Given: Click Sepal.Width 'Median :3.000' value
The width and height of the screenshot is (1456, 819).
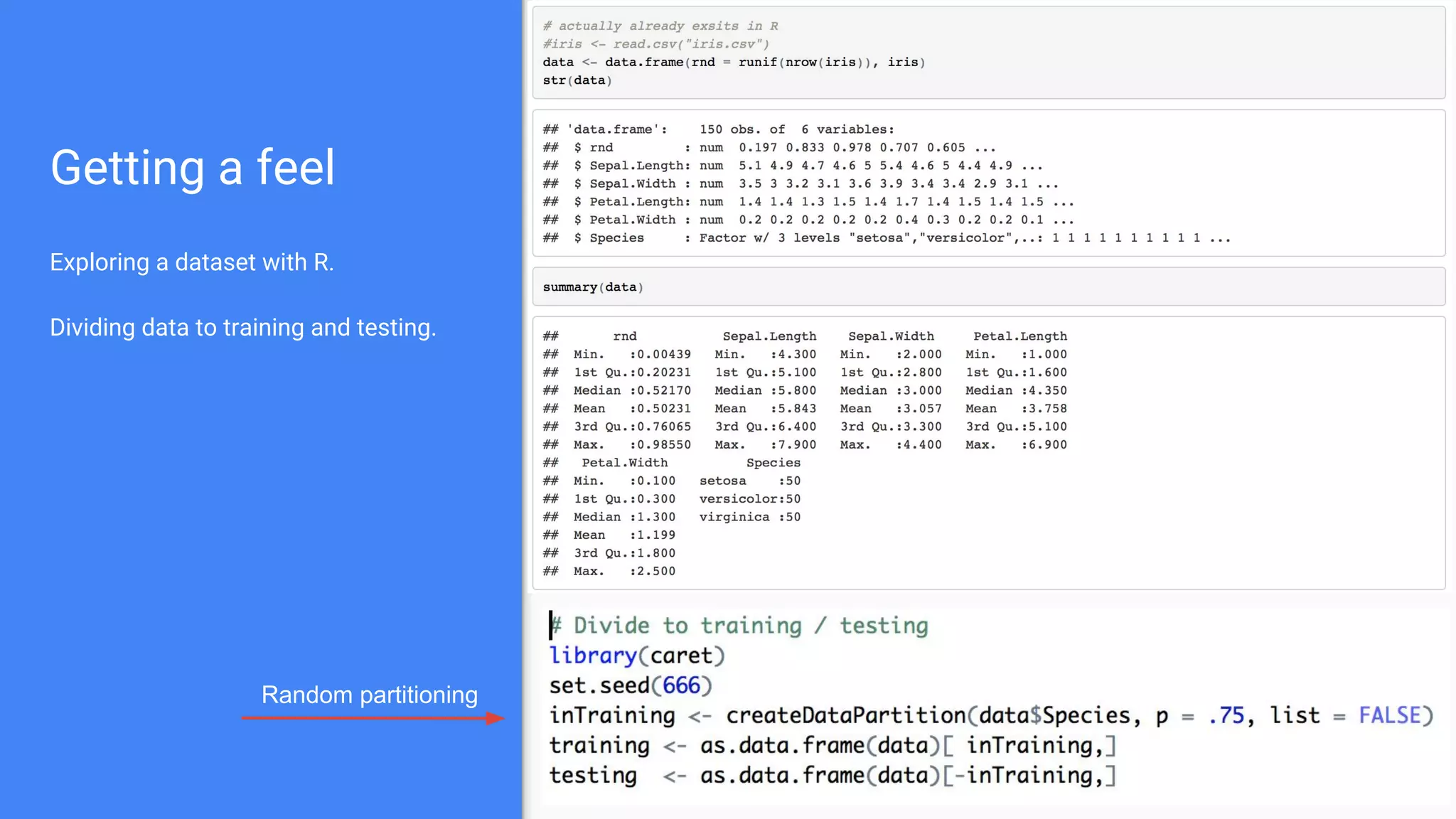Looking at the screenshot, I should coord(891,391).
